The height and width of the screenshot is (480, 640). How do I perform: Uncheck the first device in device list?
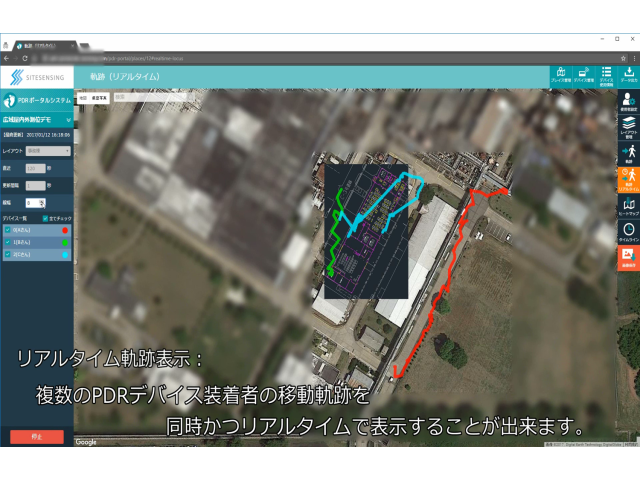tap(7, 230)
